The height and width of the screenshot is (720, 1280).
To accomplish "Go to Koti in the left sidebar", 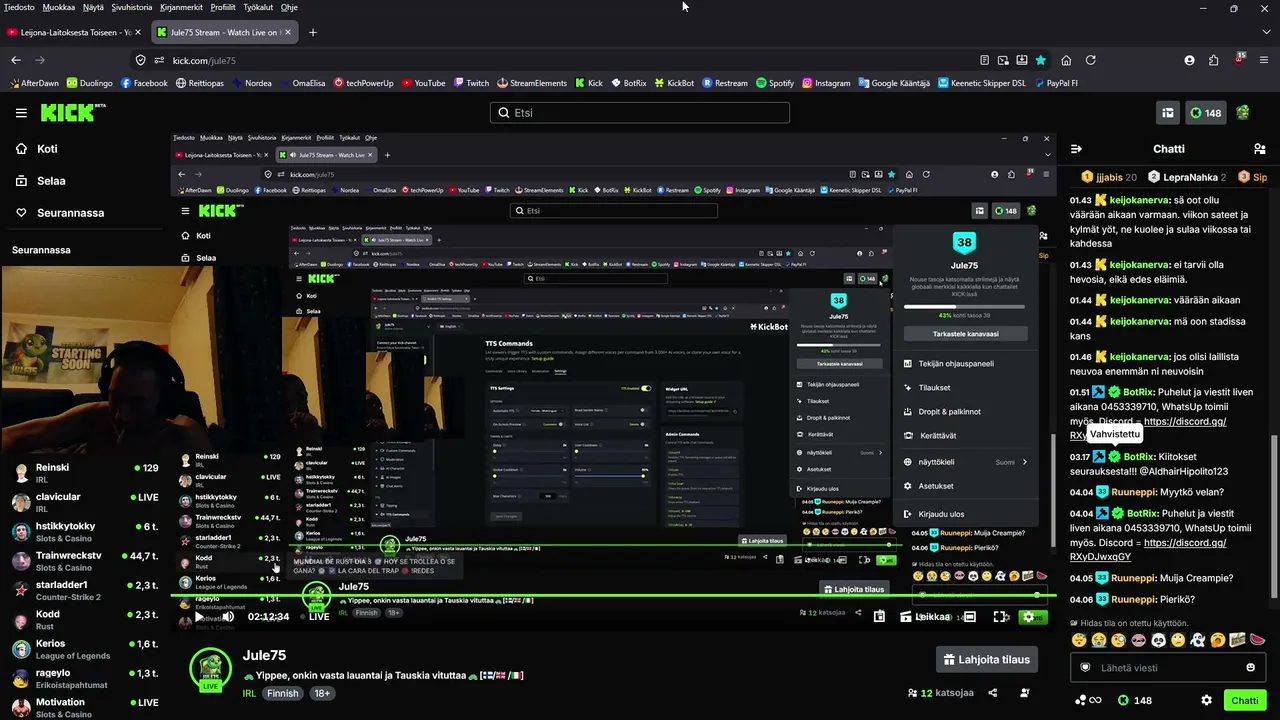I will [47, 149].
